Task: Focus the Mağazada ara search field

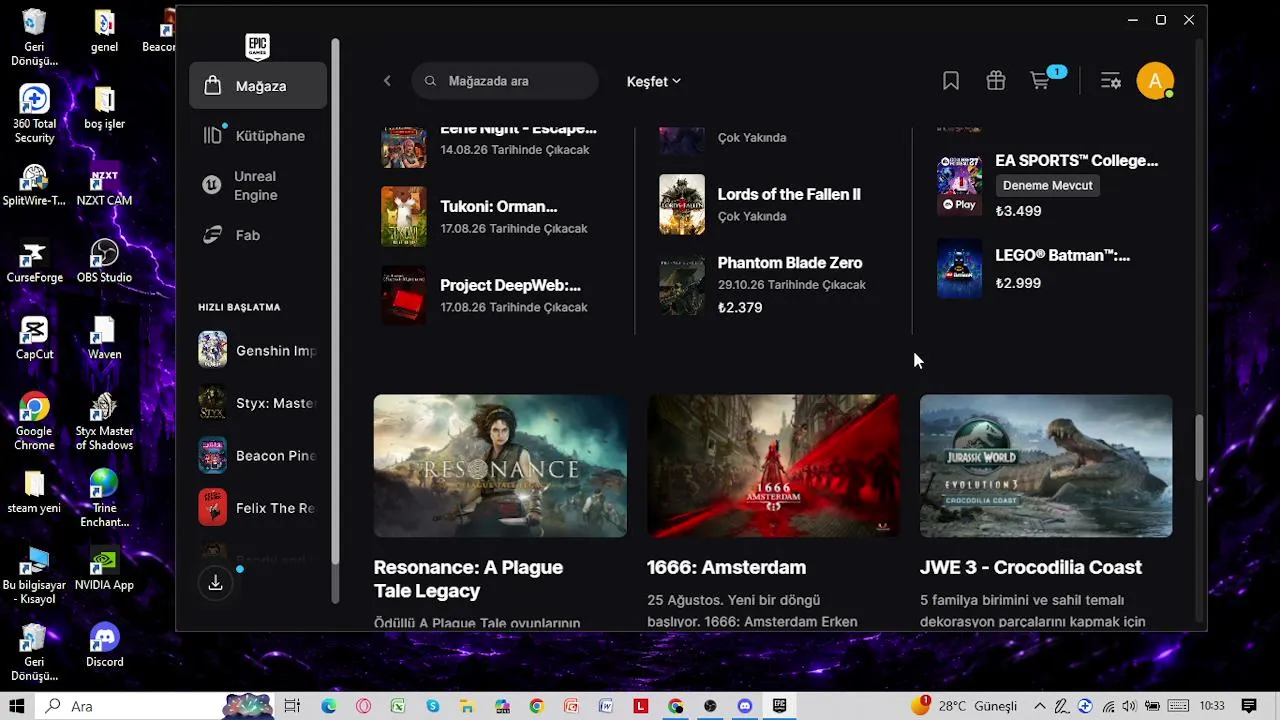Action: click(x=505, y=81)
